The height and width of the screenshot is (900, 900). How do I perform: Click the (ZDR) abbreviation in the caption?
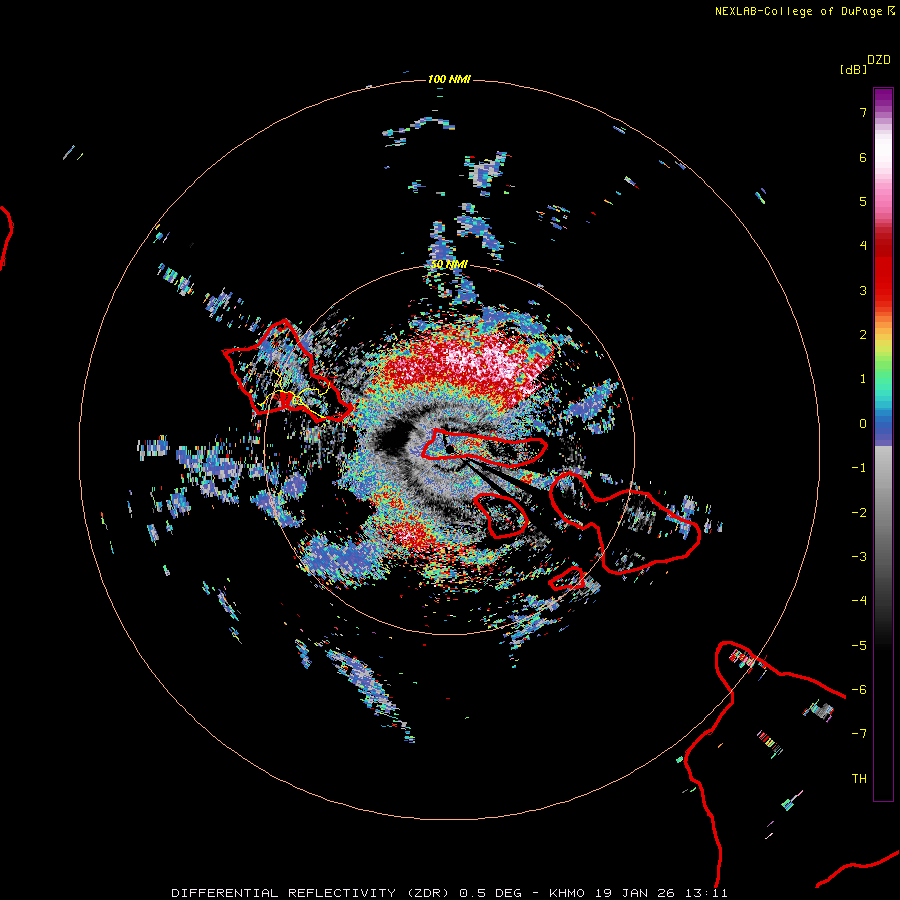[430, 893]
